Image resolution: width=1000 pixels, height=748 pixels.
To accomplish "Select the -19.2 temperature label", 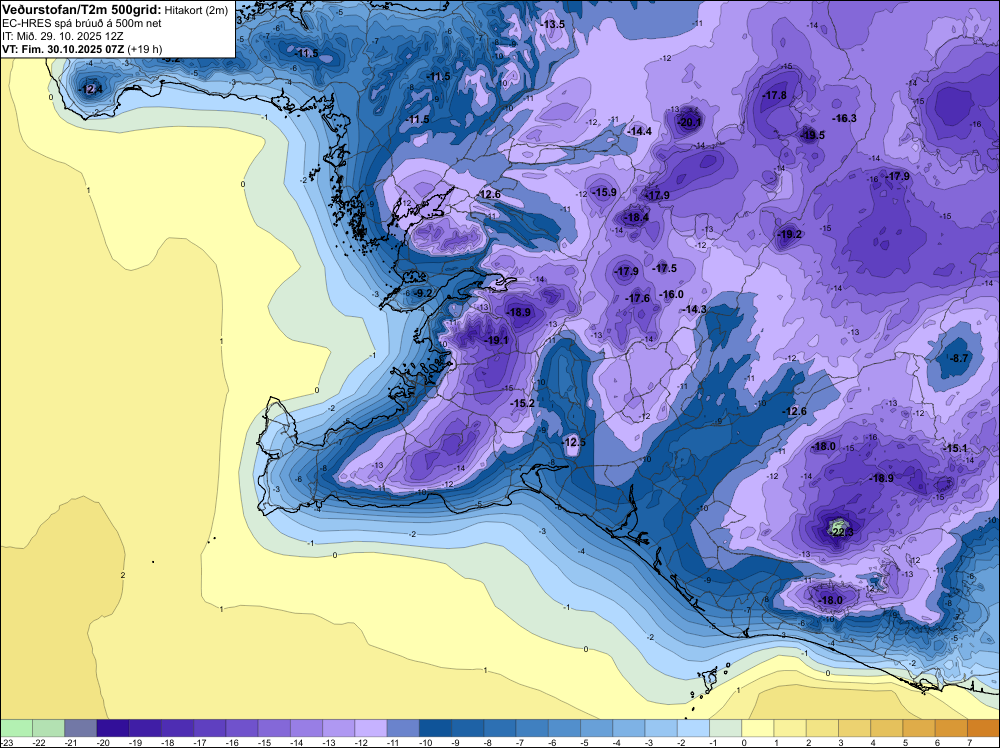I will tap(790, 235).
